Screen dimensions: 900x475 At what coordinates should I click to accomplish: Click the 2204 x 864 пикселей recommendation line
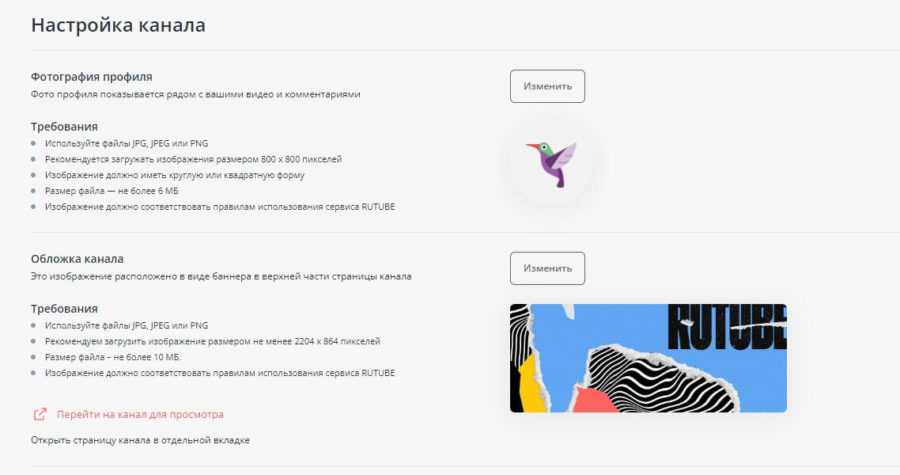pyautogui.click(x=212, y=341)
